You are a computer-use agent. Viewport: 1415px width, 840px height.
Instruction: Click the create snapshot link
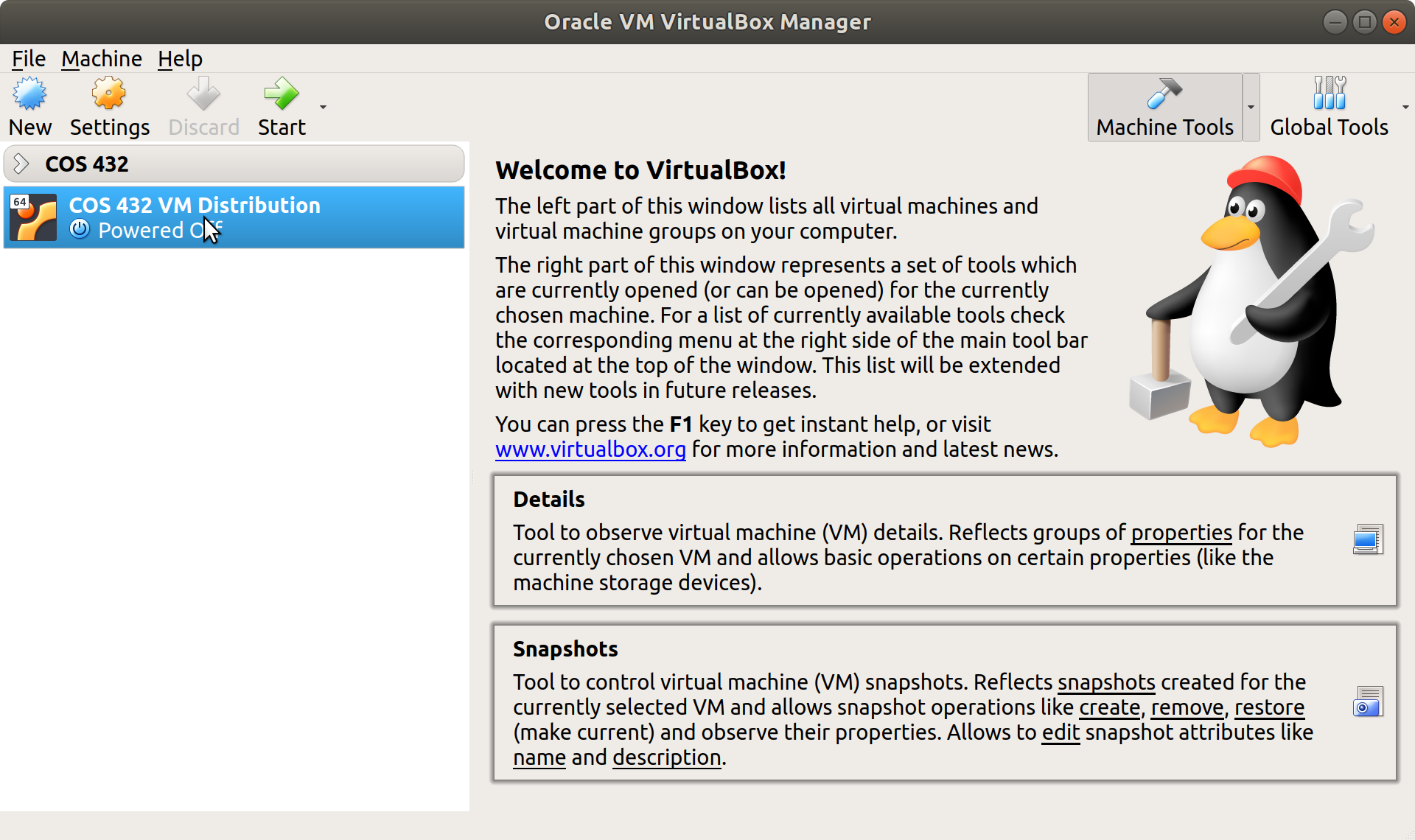pos(1109,707)
